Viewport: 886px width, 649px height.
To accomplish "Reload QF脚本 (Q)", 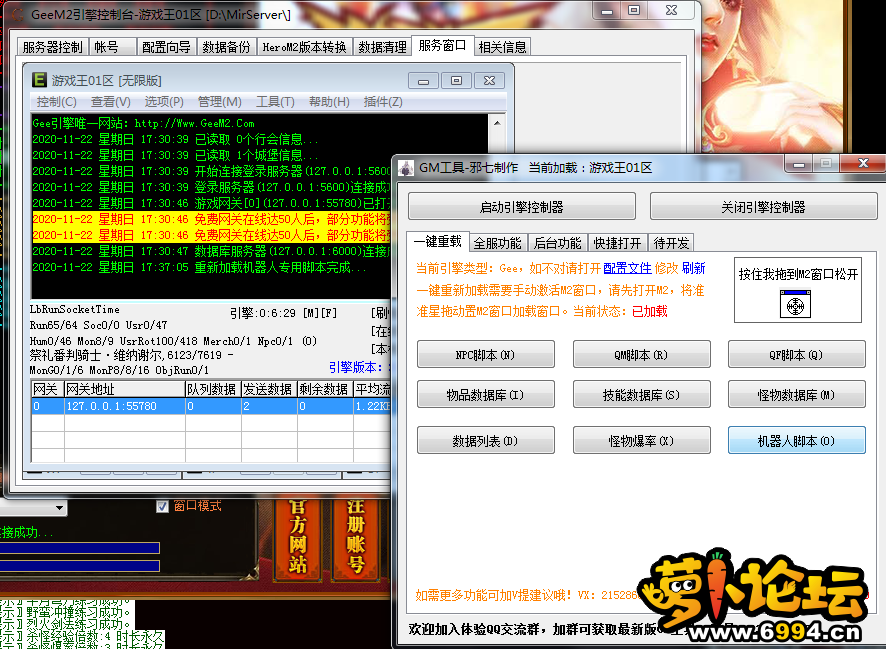I will click(796, 355).
